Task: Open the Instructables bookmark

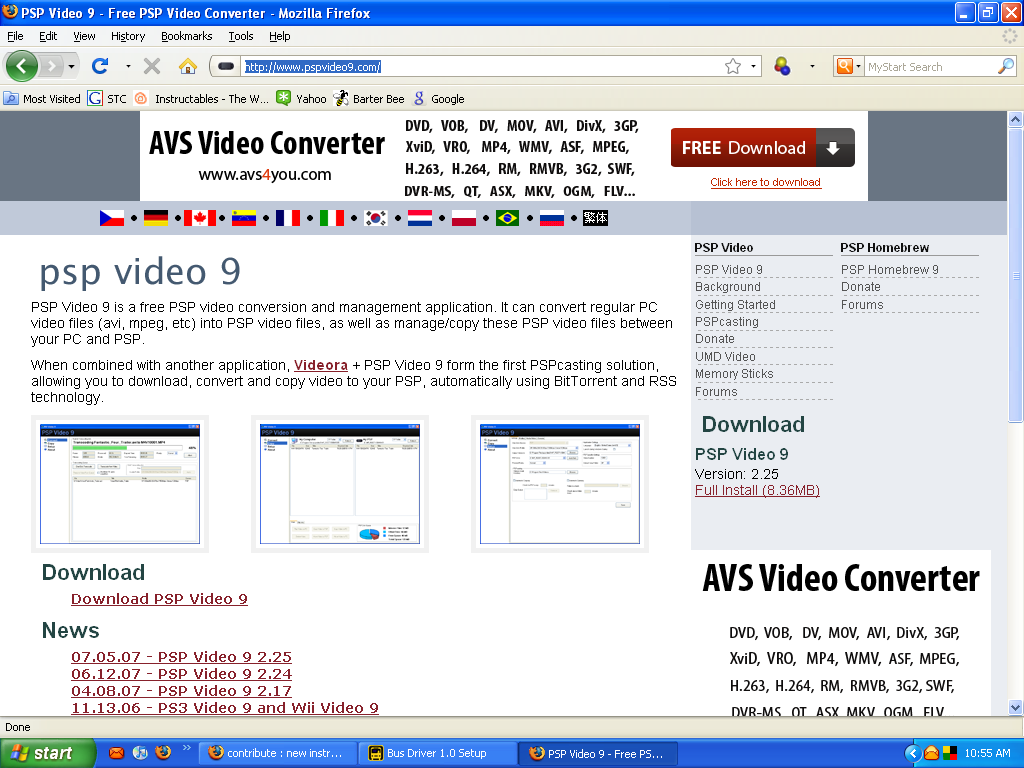Action: click(202, 99)
